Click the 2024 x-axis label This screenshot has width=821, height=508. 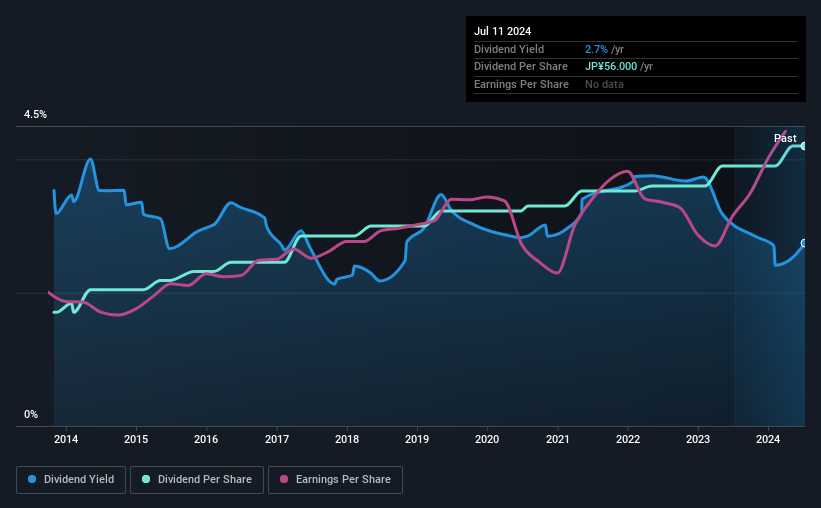pos(768,439)
